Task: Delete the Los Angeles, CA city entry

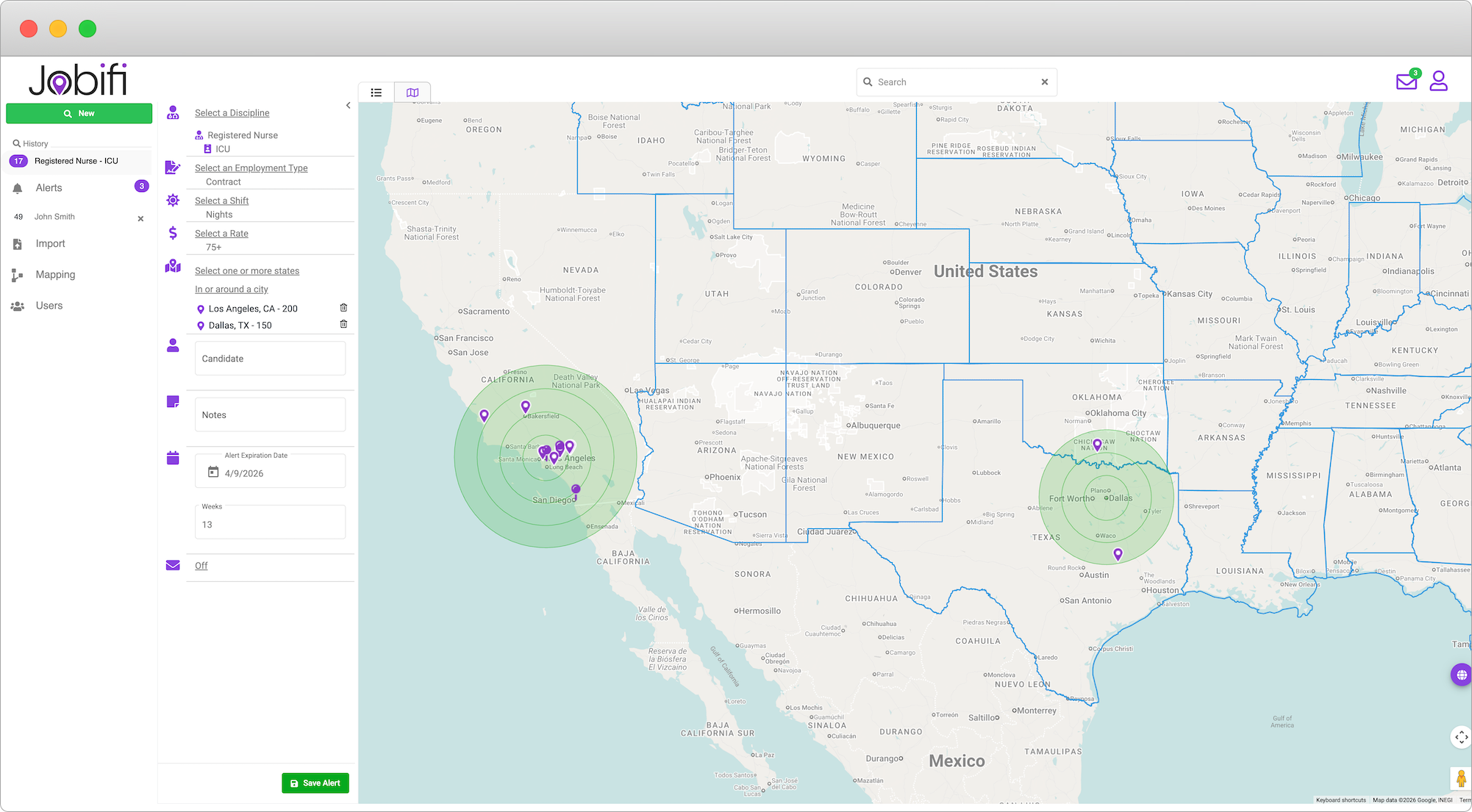Action: pyautogui.click(x=343, y=308)
